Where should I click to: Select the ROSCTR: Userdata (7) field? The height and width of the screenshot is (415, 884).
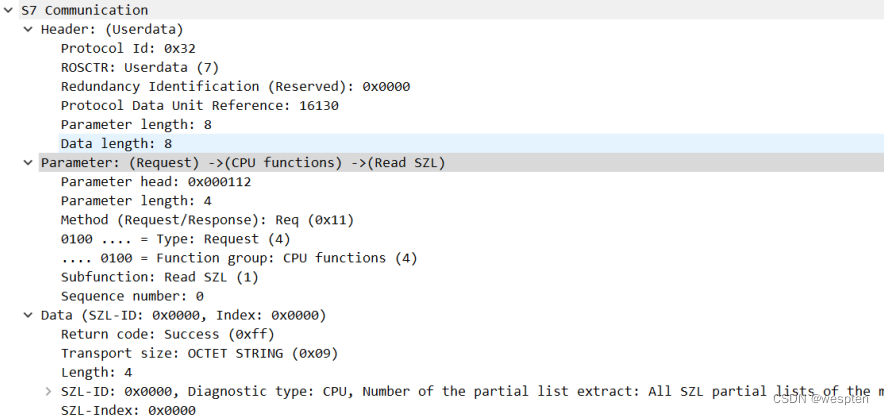tap(139, 67)
